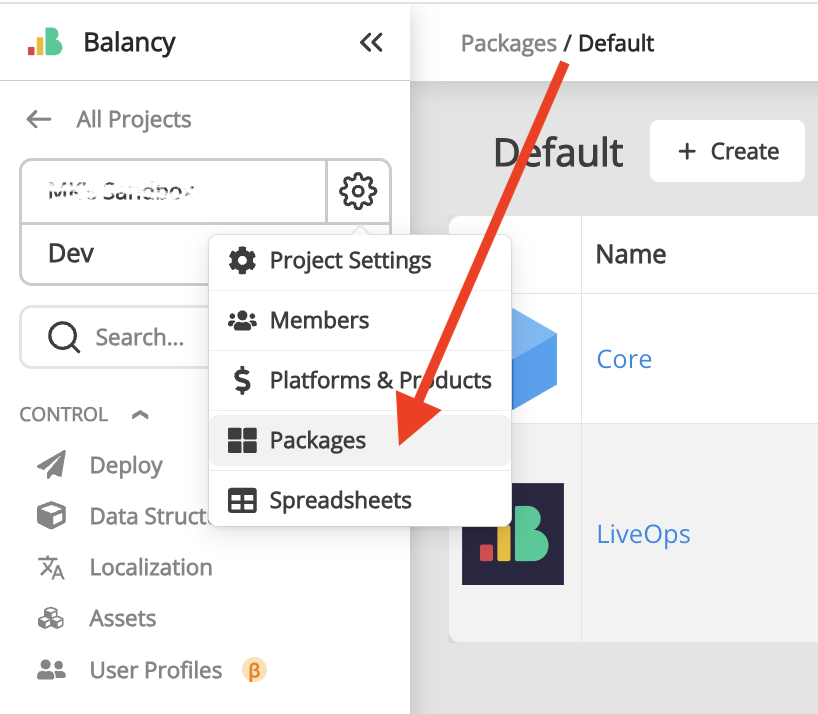
Task: Click the search magnifier icon
Action: coord(64,337)
